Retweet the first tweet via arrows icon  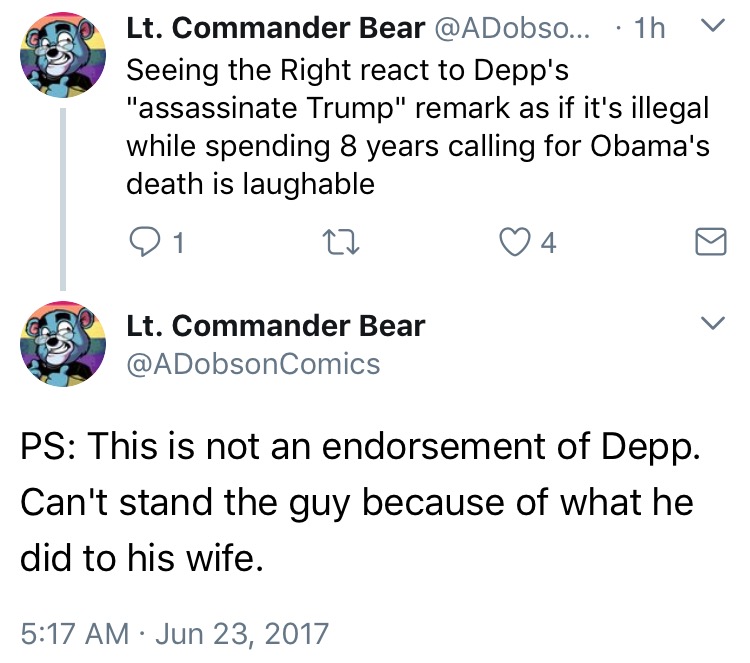pyautogui.click(x=341, y=242)
